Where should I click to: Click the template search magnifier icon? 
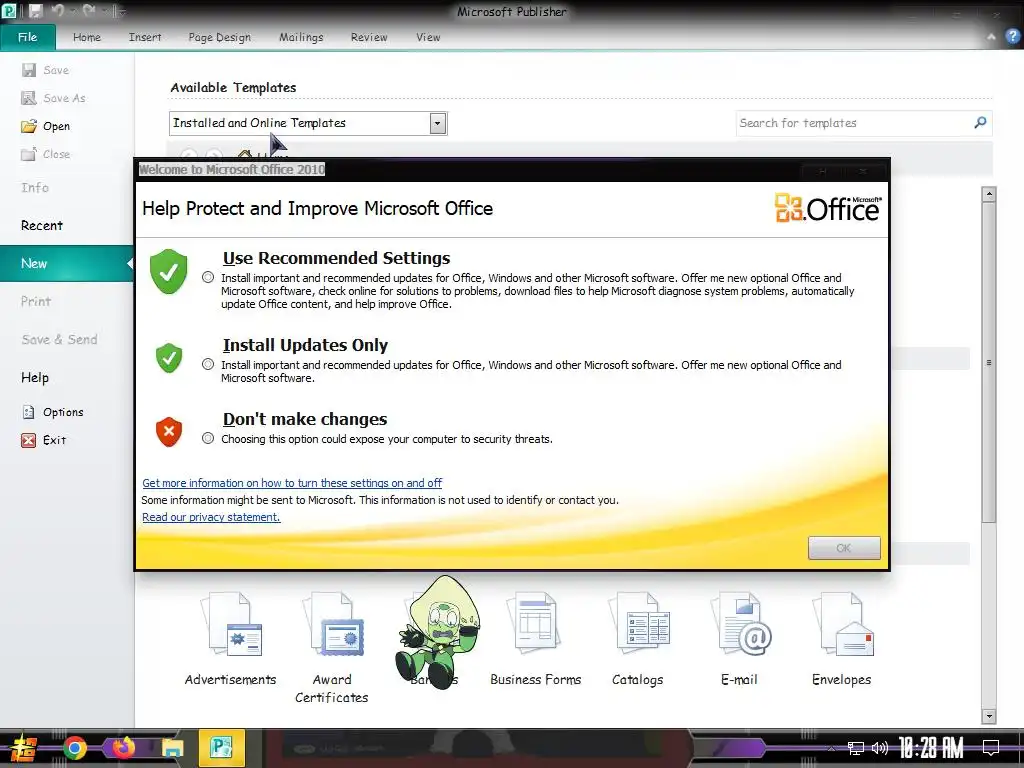pos(980,122)
